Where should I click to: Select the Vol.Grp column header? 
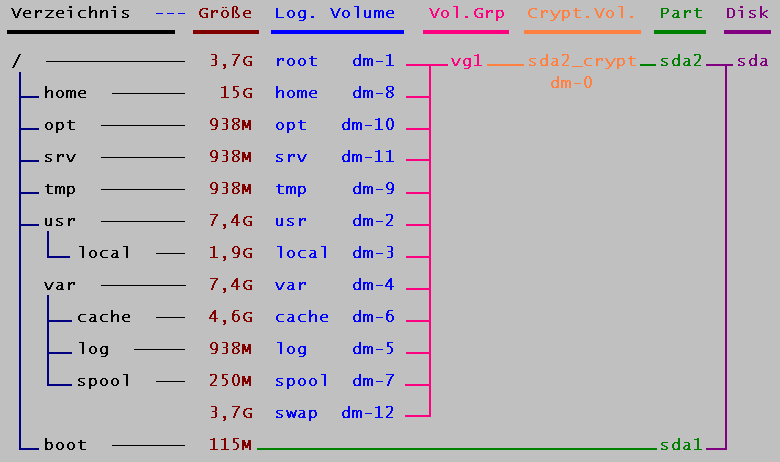click(x=467, y=14)
